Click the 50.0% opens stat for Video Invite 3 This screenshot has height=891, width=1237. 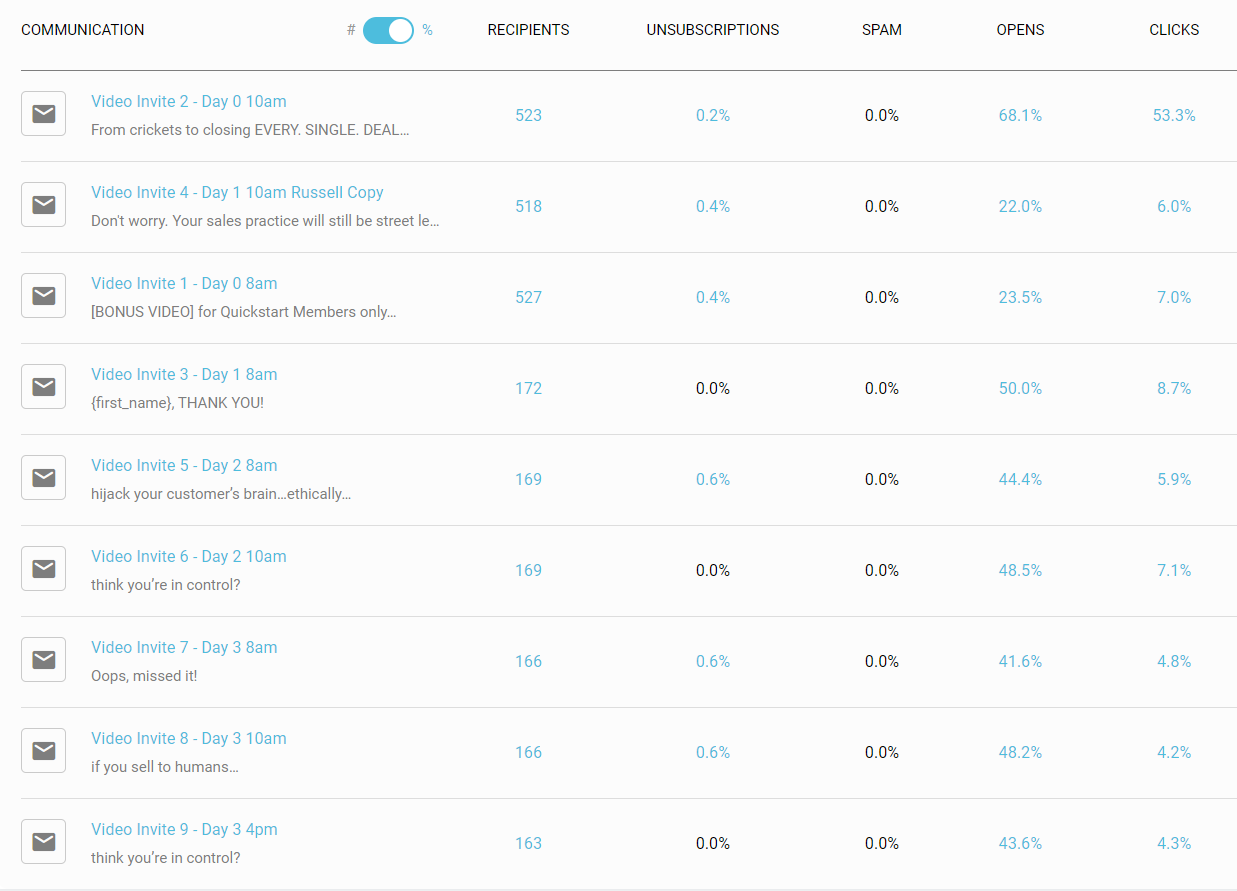point(1020,388)
